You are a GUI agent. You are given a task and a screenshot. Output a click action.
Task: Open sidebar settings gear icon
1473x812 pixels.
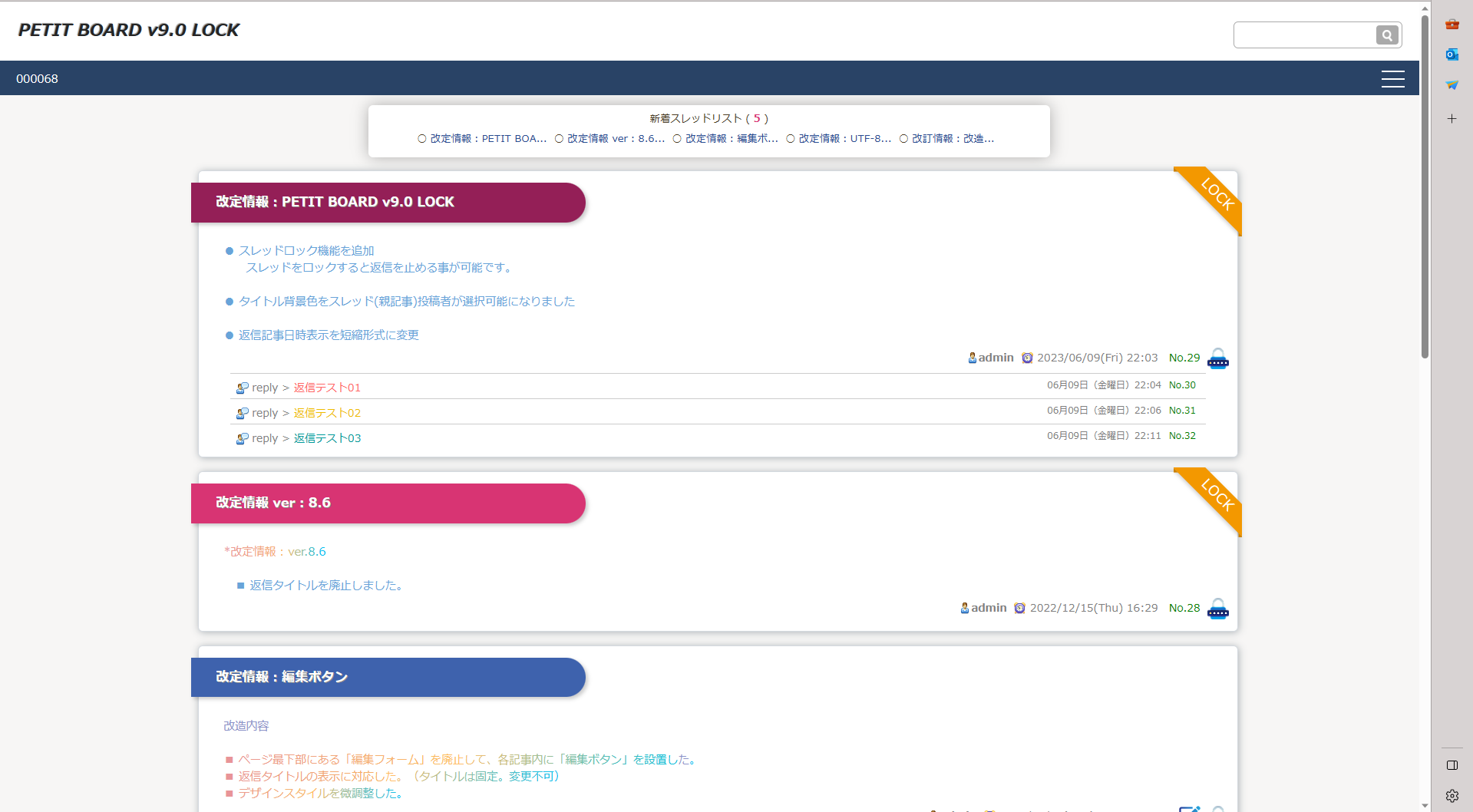[1452, 796]
